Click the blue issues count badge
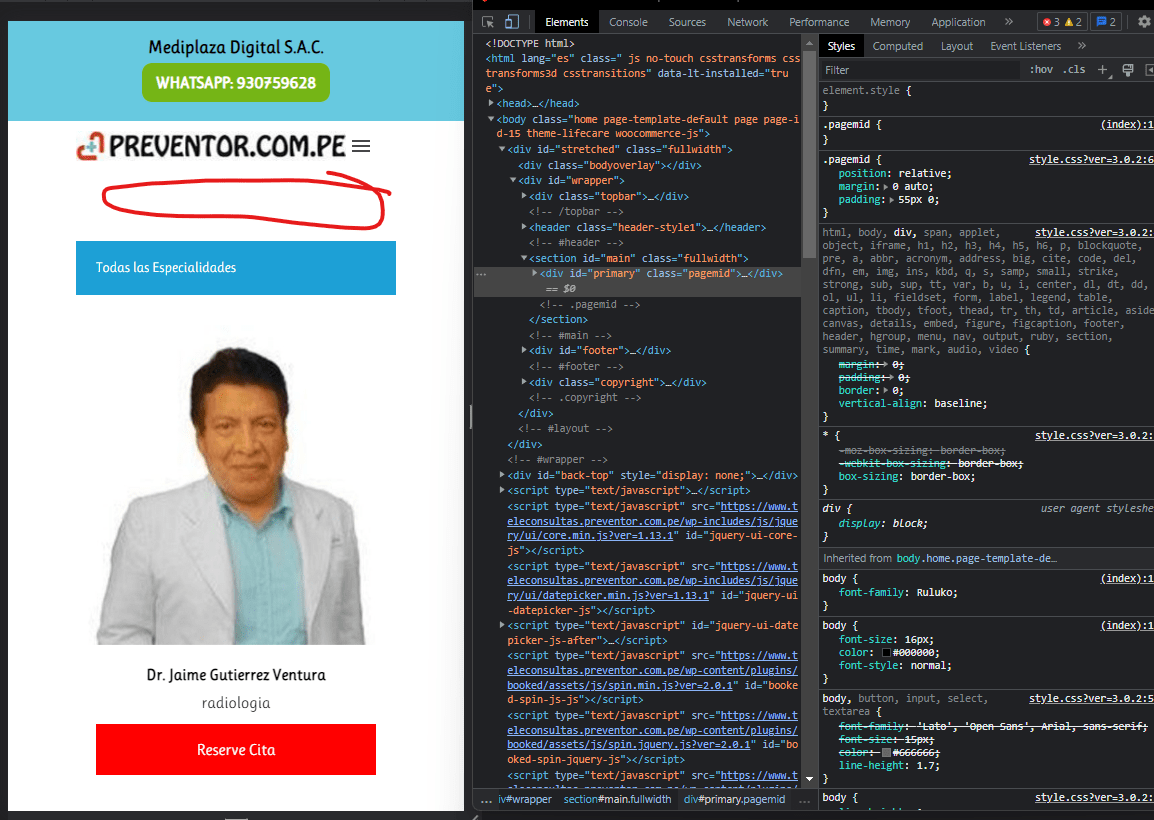The image size is (1154, 820). tap(1106, 22)
